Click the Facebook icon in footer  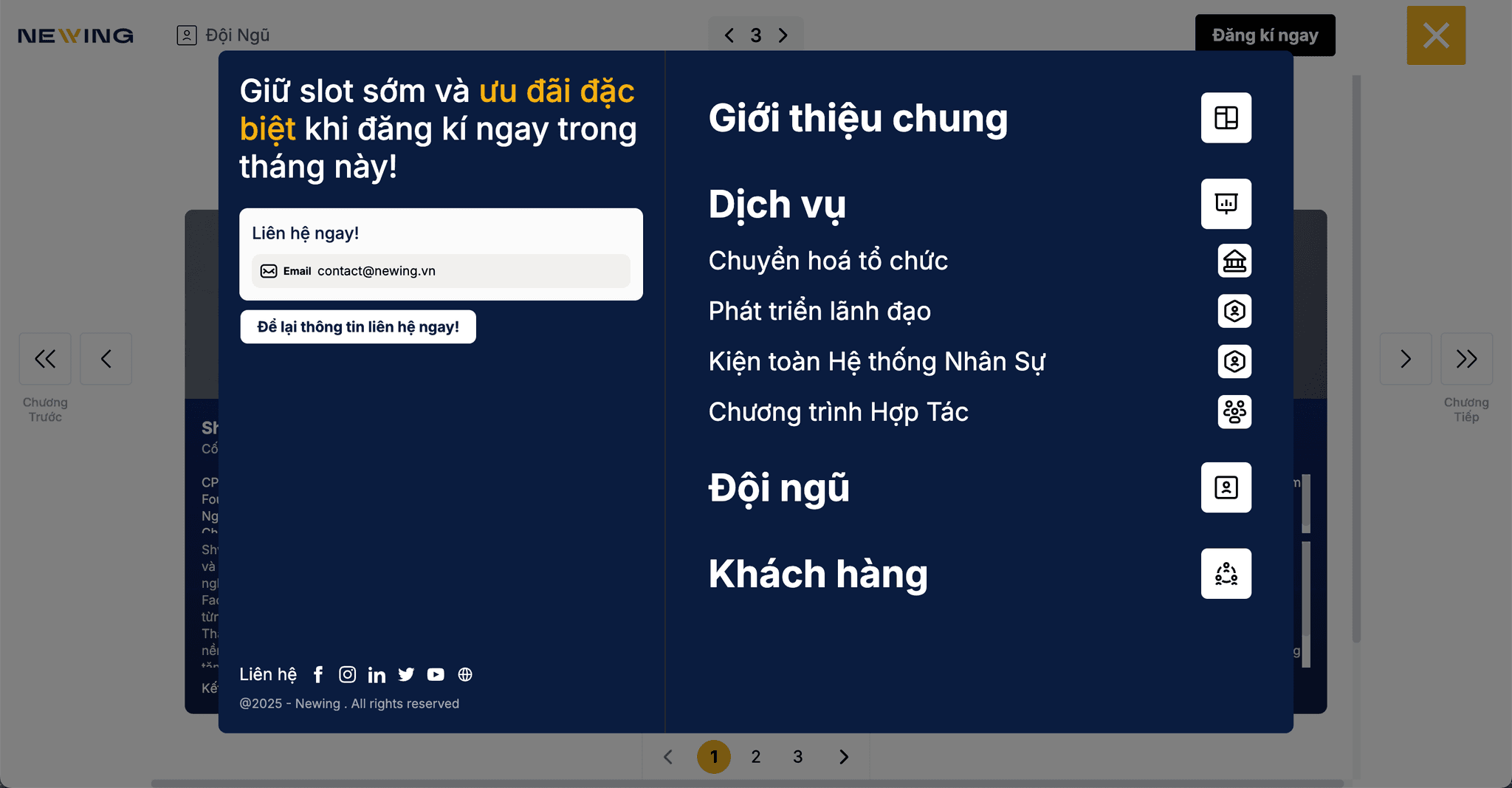pyautogui.click(x=318, y=674)
